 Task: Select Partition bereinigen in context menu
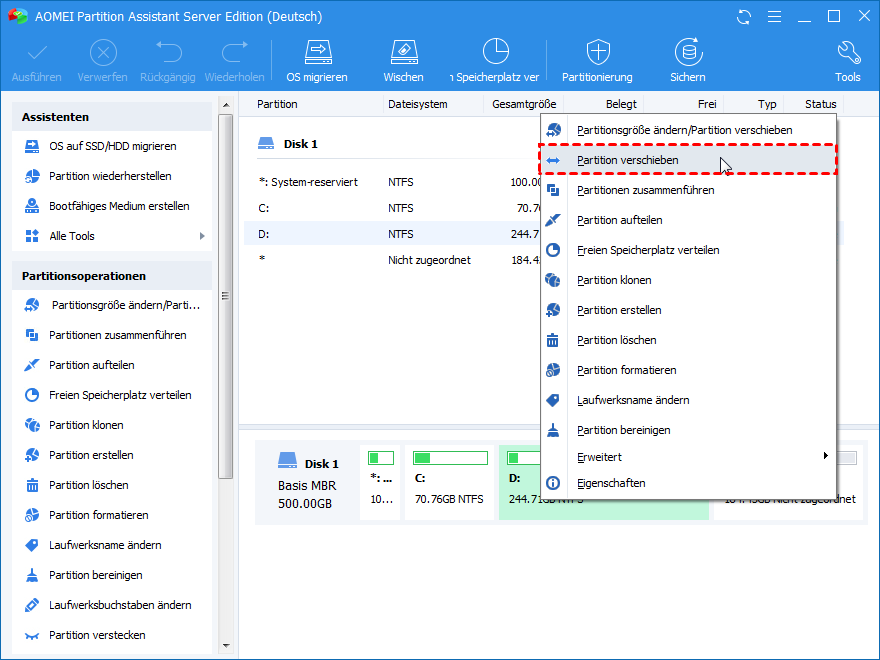pos(688,430)
